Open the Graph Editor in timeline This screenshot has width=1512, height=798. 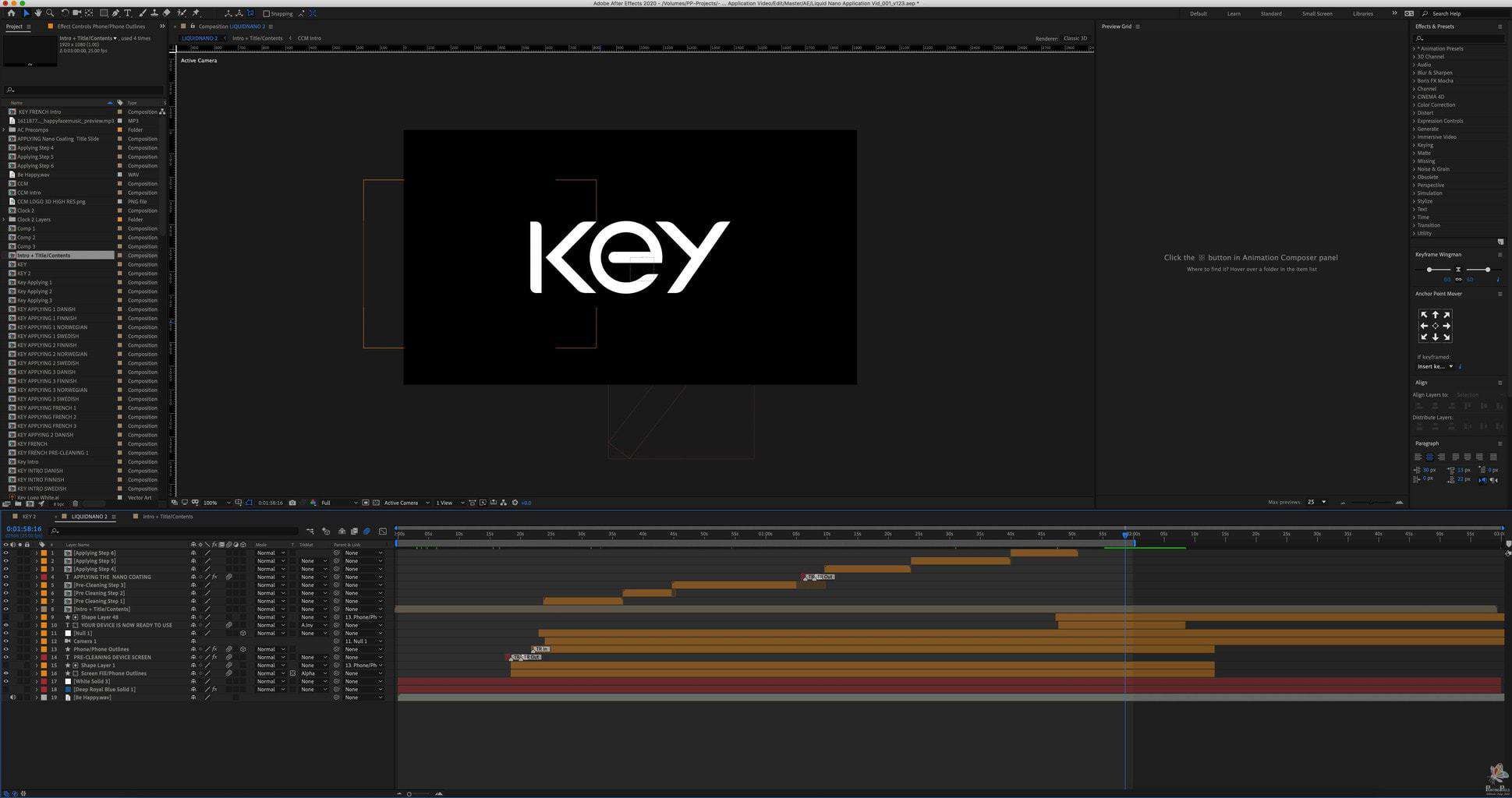(x=383, y=531)
